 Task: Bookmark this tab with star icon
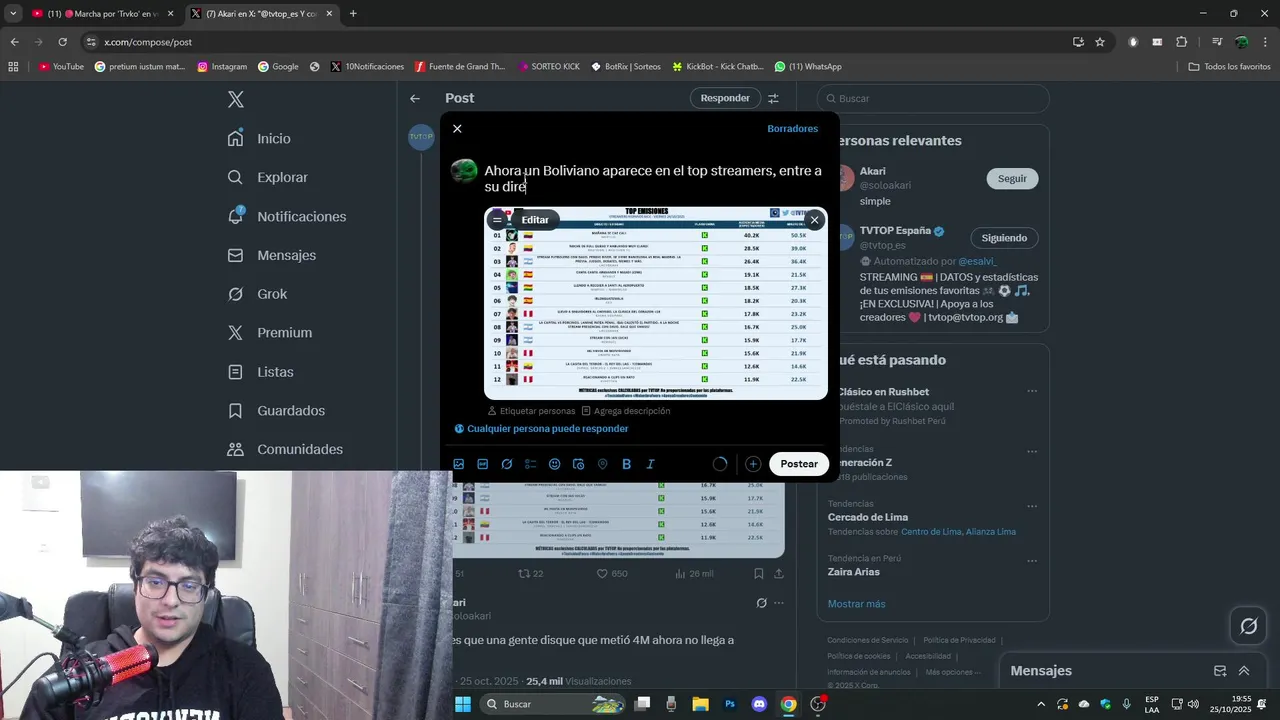click(1100, 42)
